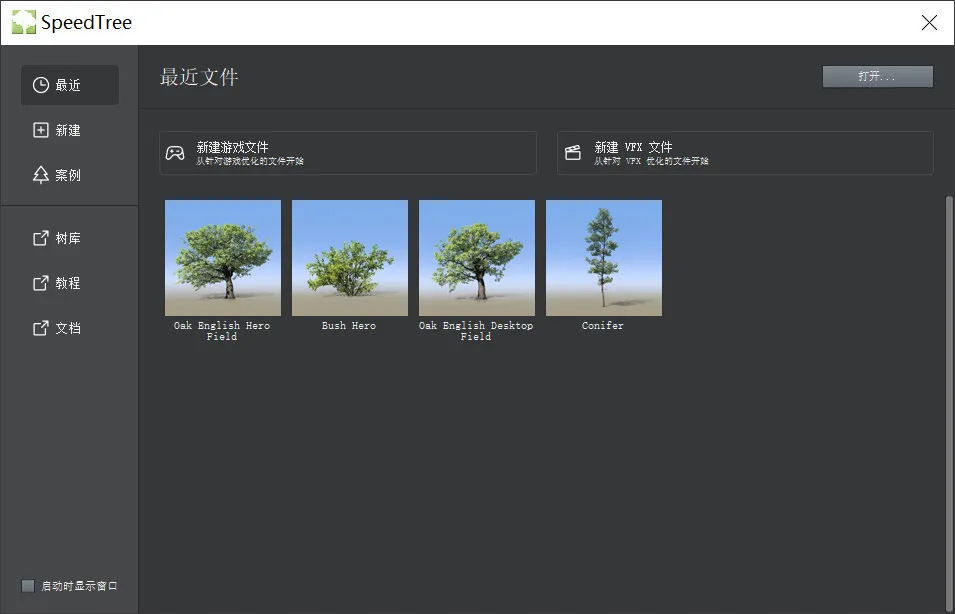Click the external-link icon beside 文档

click(41, 328)
